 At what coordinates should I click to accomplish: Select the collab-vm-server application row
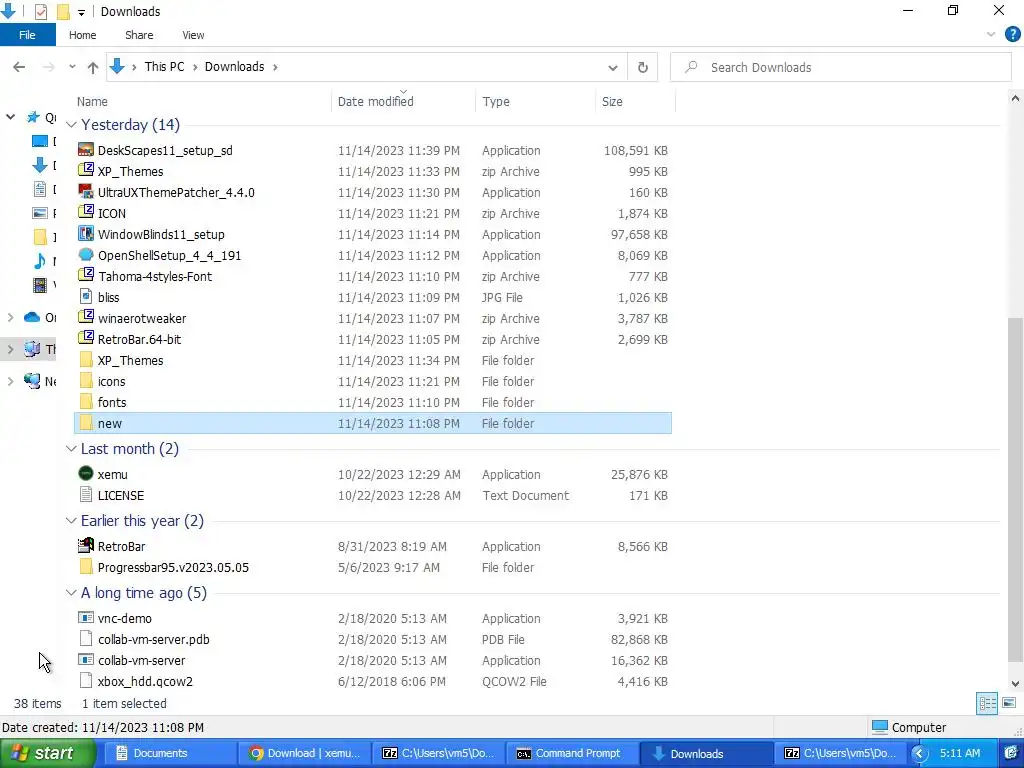(x=373, y=660)
